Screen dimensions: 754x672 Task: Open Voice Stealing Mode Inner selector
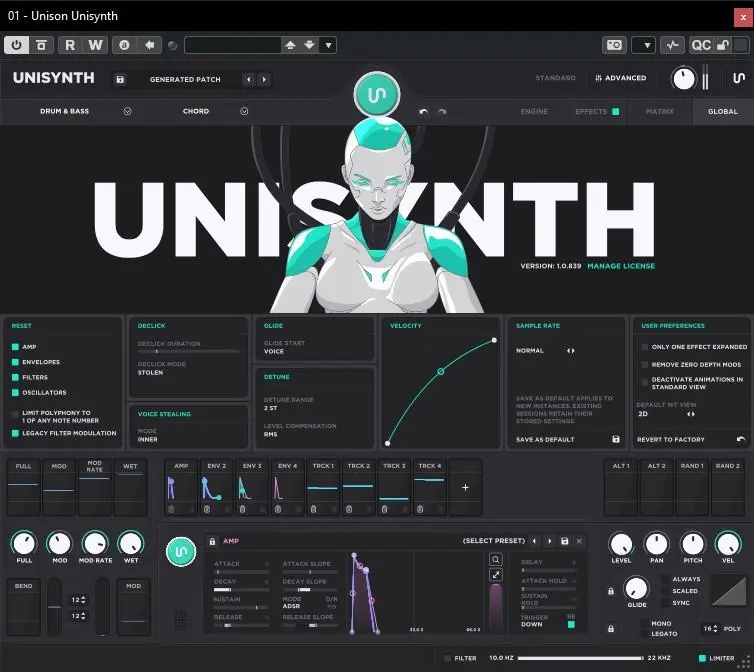click(148, 440)
